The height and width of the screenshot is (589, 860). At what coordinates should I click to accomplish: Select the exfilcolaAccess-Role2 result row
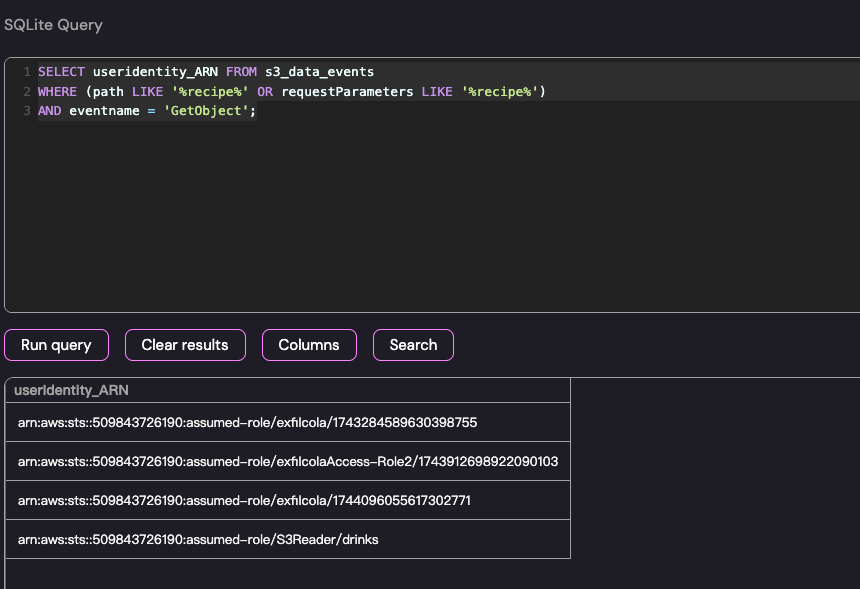(x=287, y=461)
